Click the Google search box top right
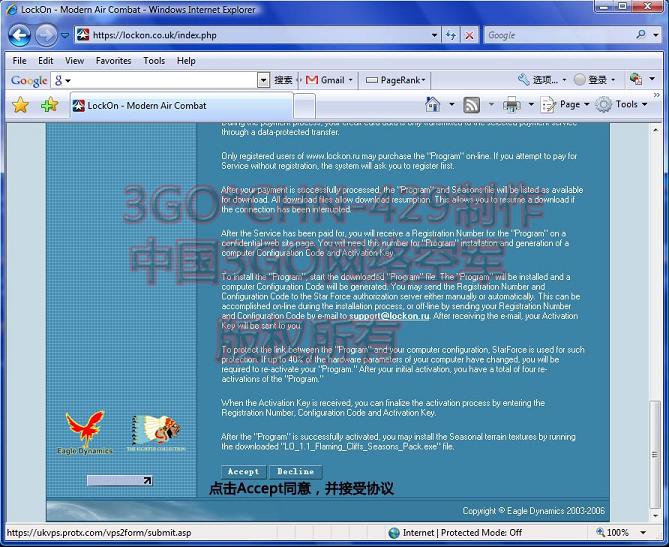The image size is (669, 547). (559, 35)
